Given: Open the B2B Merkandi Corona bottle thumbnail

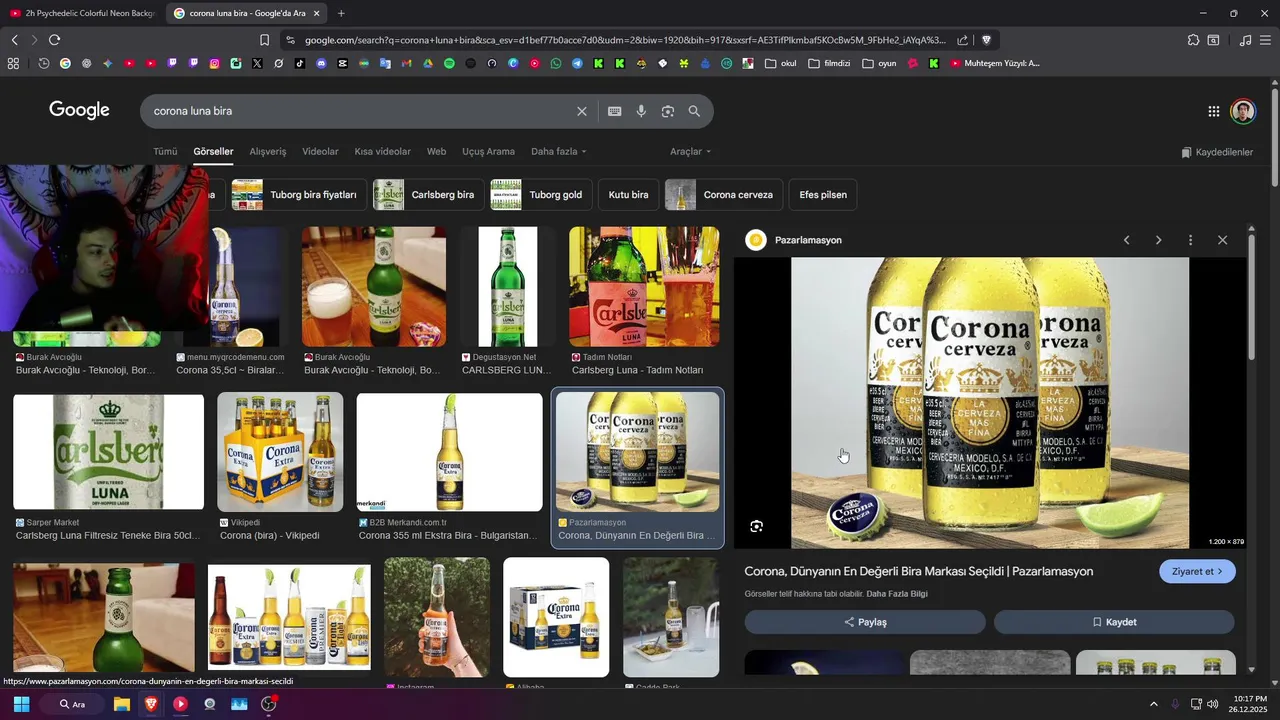Looking at the screenshot, I should coord(449,452).
